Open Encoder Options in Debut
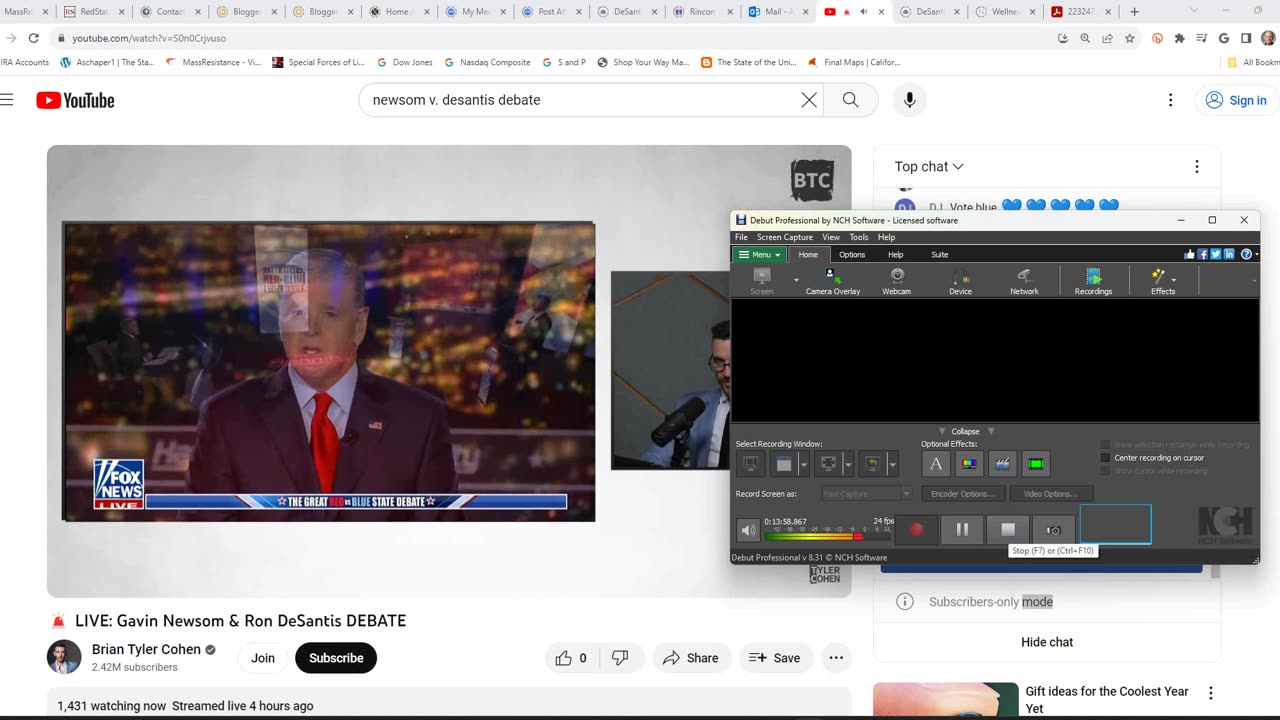This screenshot has height=720, width=1280. tap(962, 494)
